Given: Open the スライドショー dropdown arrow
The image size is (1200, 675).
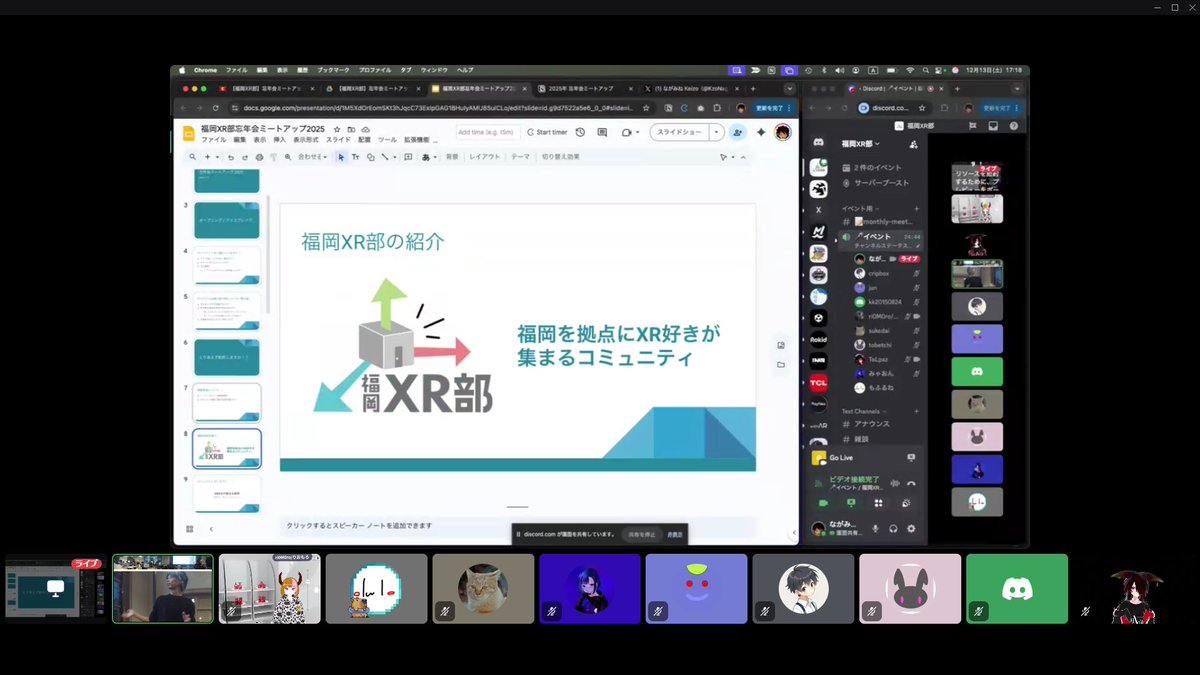Looking at the screenshot, I should point(716,132).
